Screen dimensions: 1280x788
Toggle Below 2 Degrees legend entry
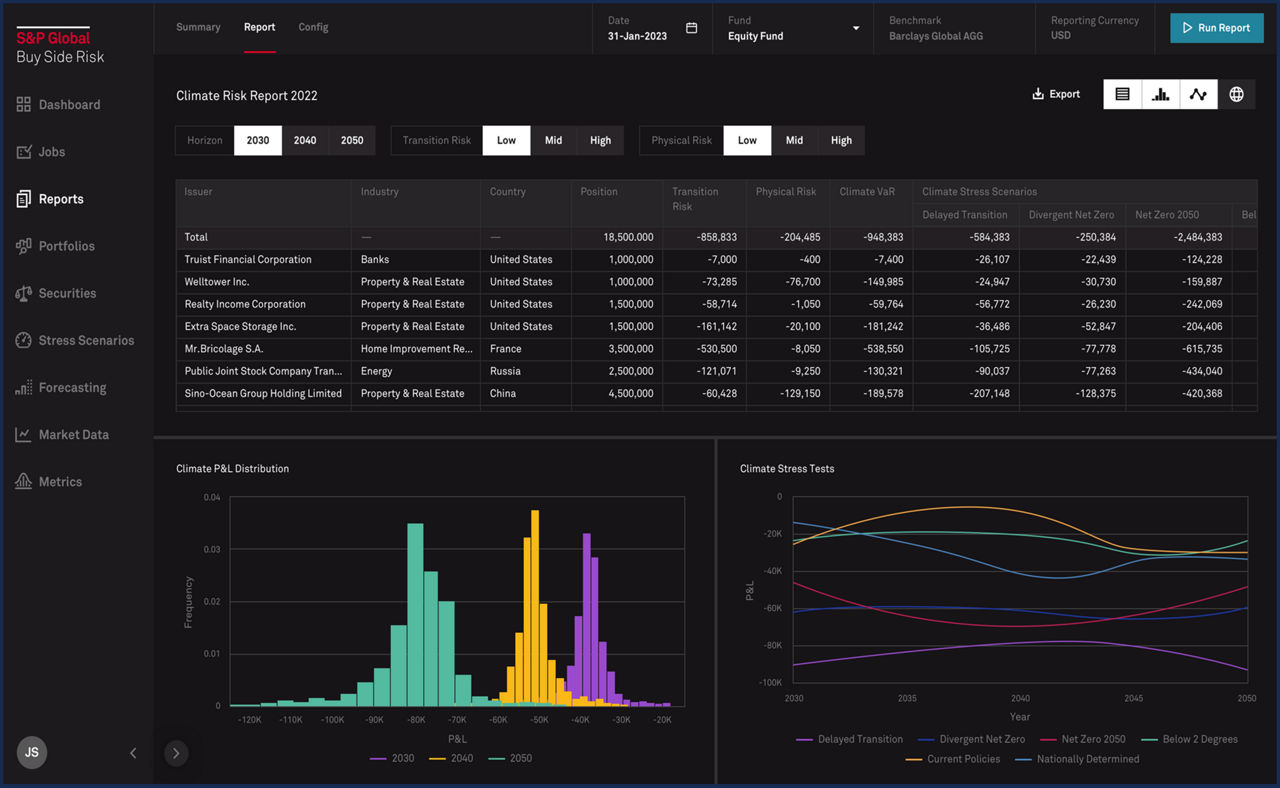click(x=1189, y=739)
